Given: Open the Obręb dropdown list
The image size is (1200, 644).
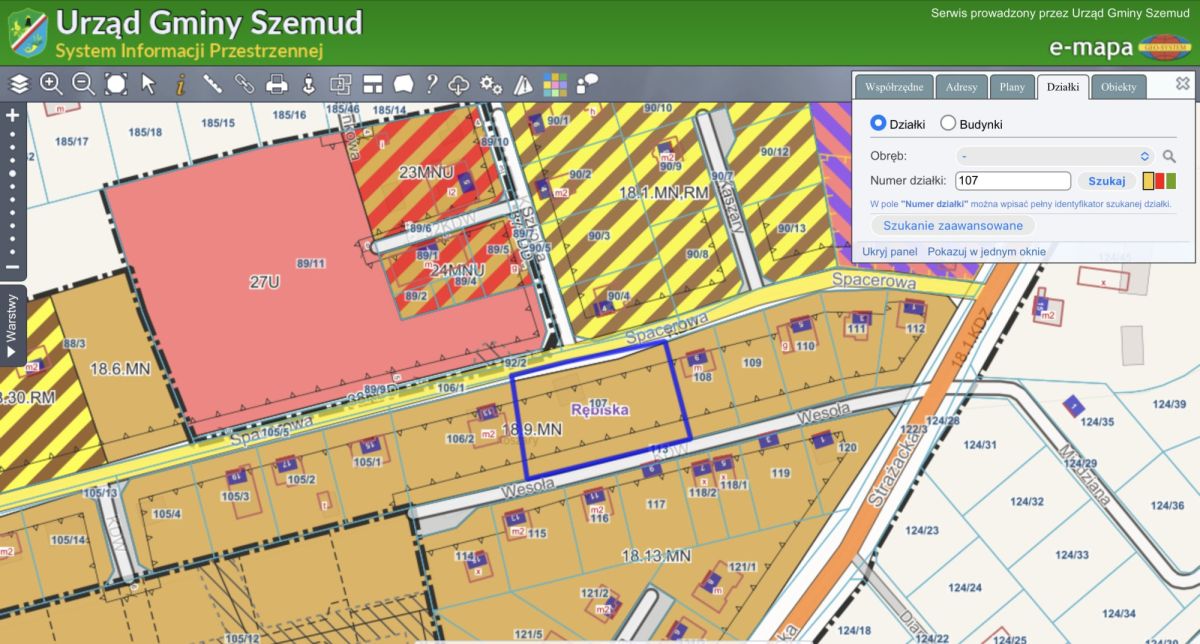Looking at the screenshot, I should tap(1055, 156).
